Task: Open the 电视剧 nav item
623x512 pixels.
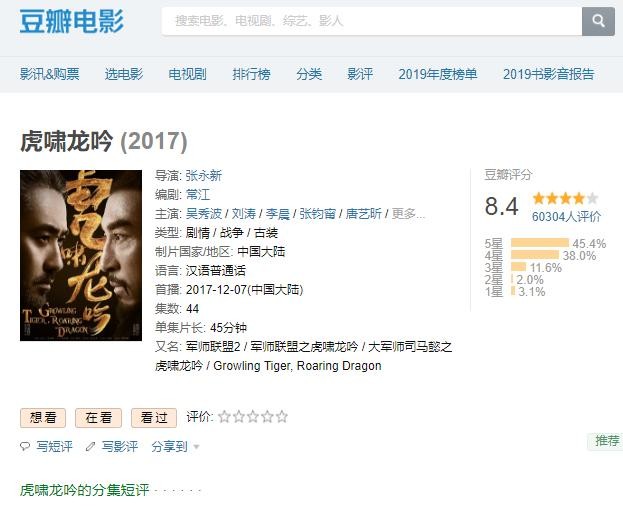Action: point(187,74)
